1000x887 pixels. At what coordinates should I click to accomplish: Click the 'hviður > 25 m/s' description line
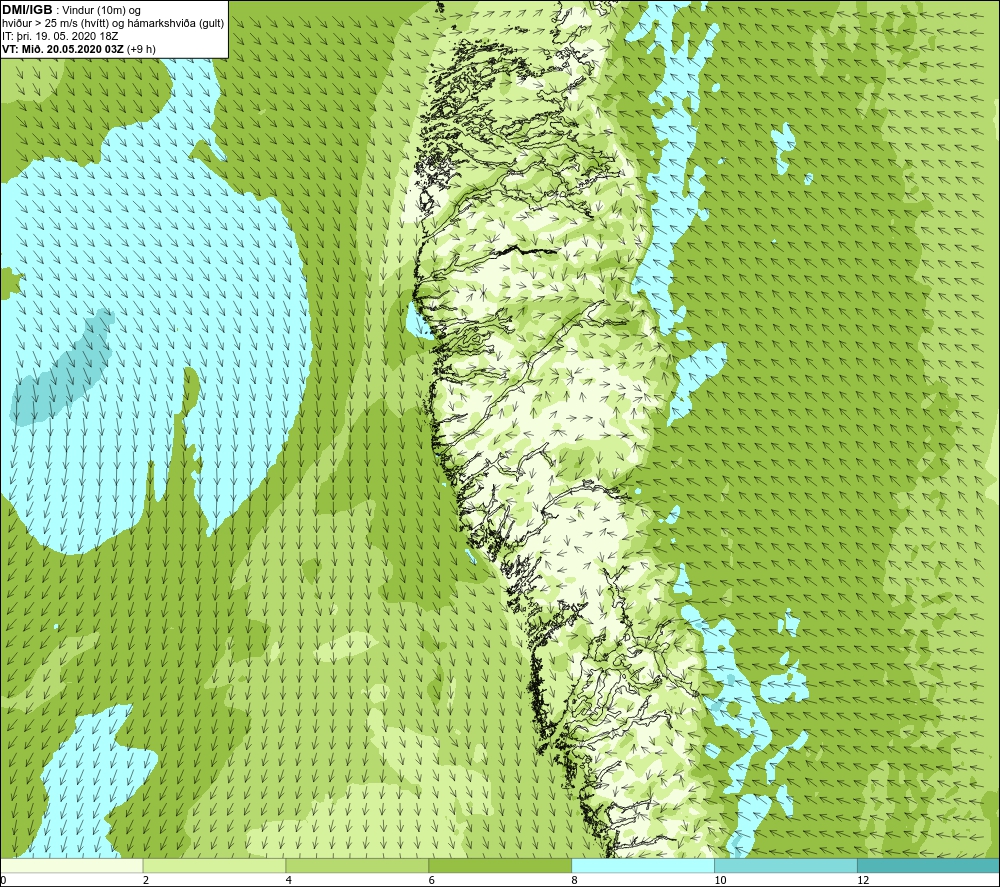point(113,24)
